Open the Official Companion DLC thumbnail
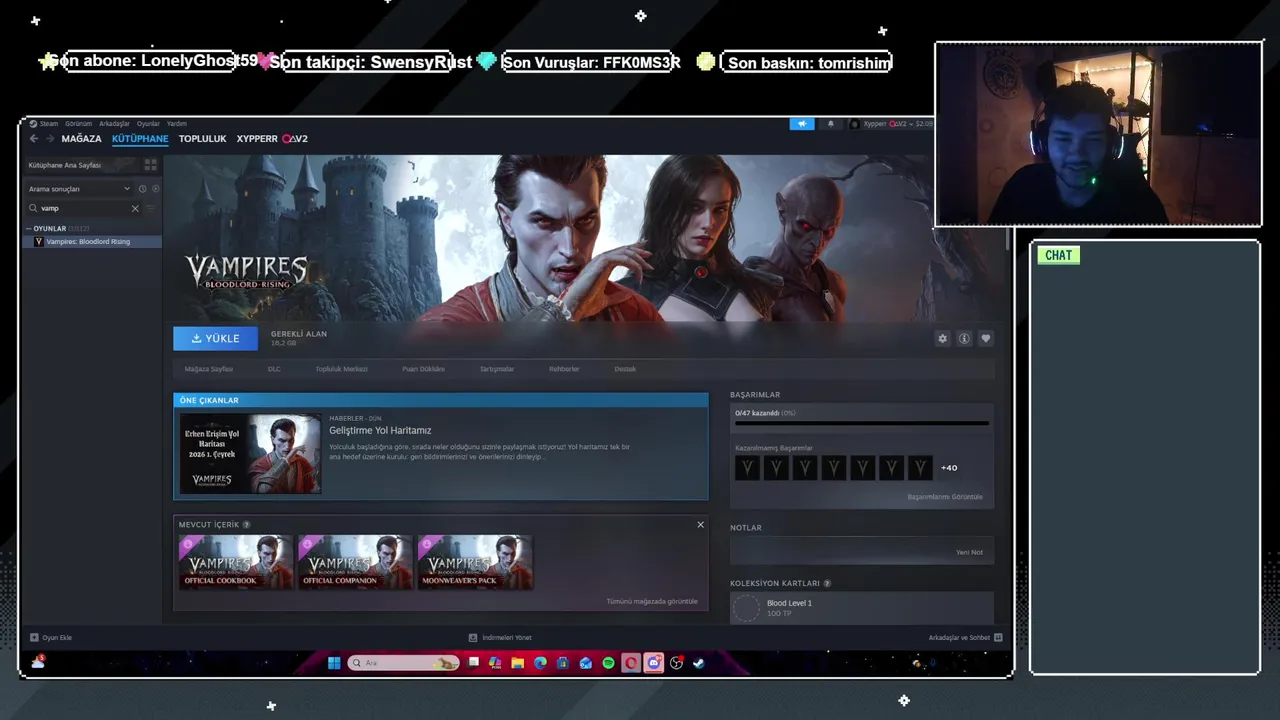Viewport: 1280px width, 720px height. (355, 562)
